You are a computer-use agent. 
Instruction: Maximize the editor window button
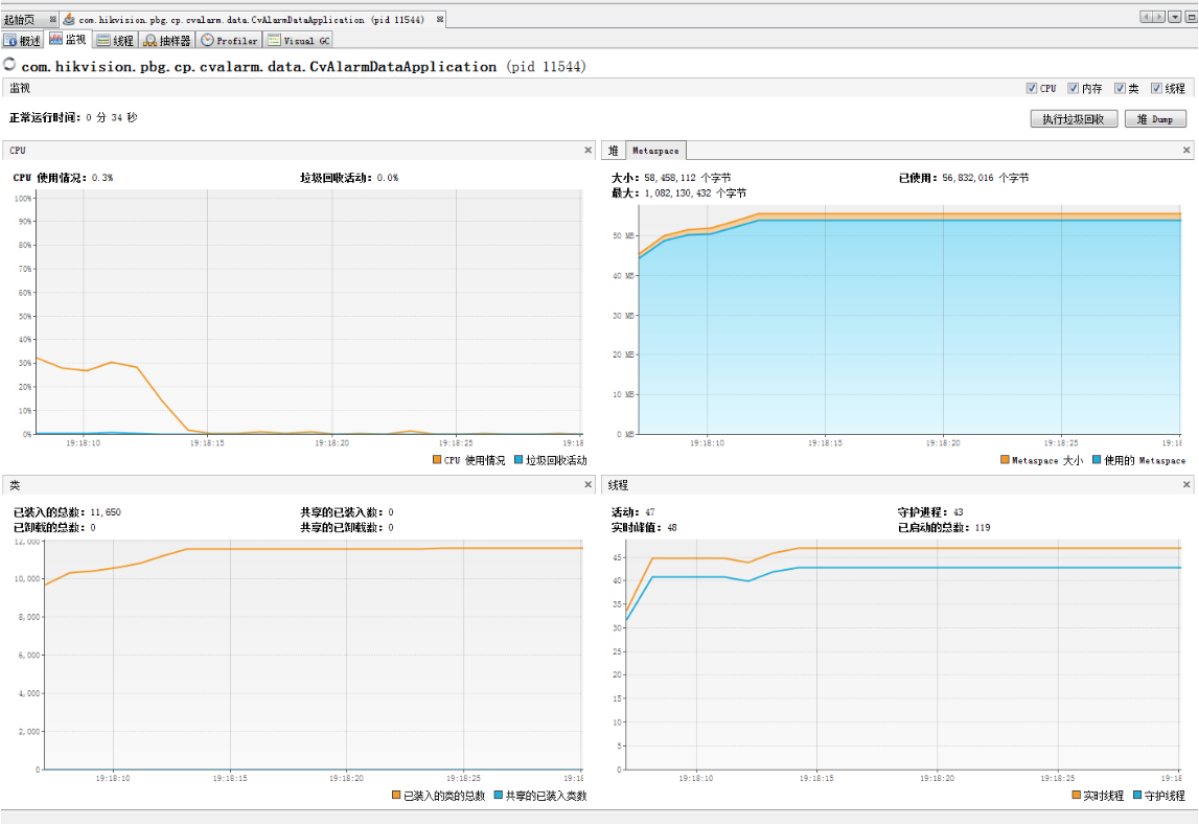(1191, 17)
